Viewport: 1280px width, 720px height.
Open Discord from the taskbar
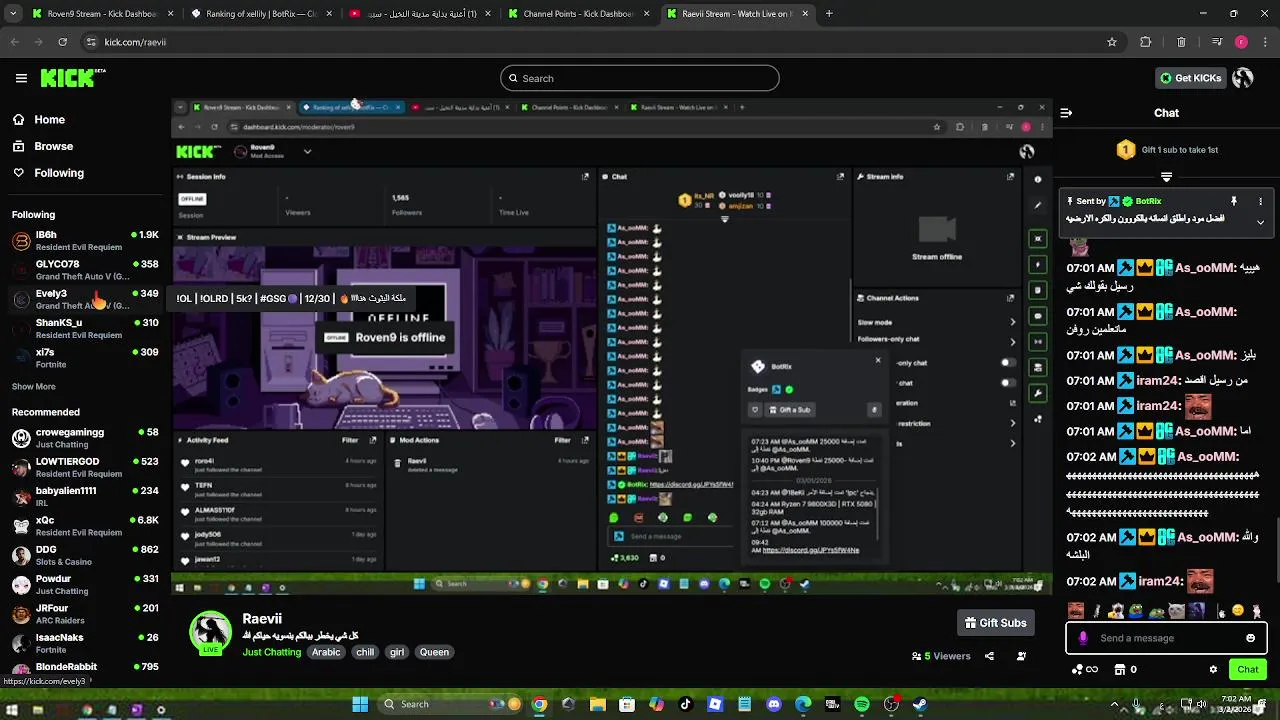[x=774, y=704]
